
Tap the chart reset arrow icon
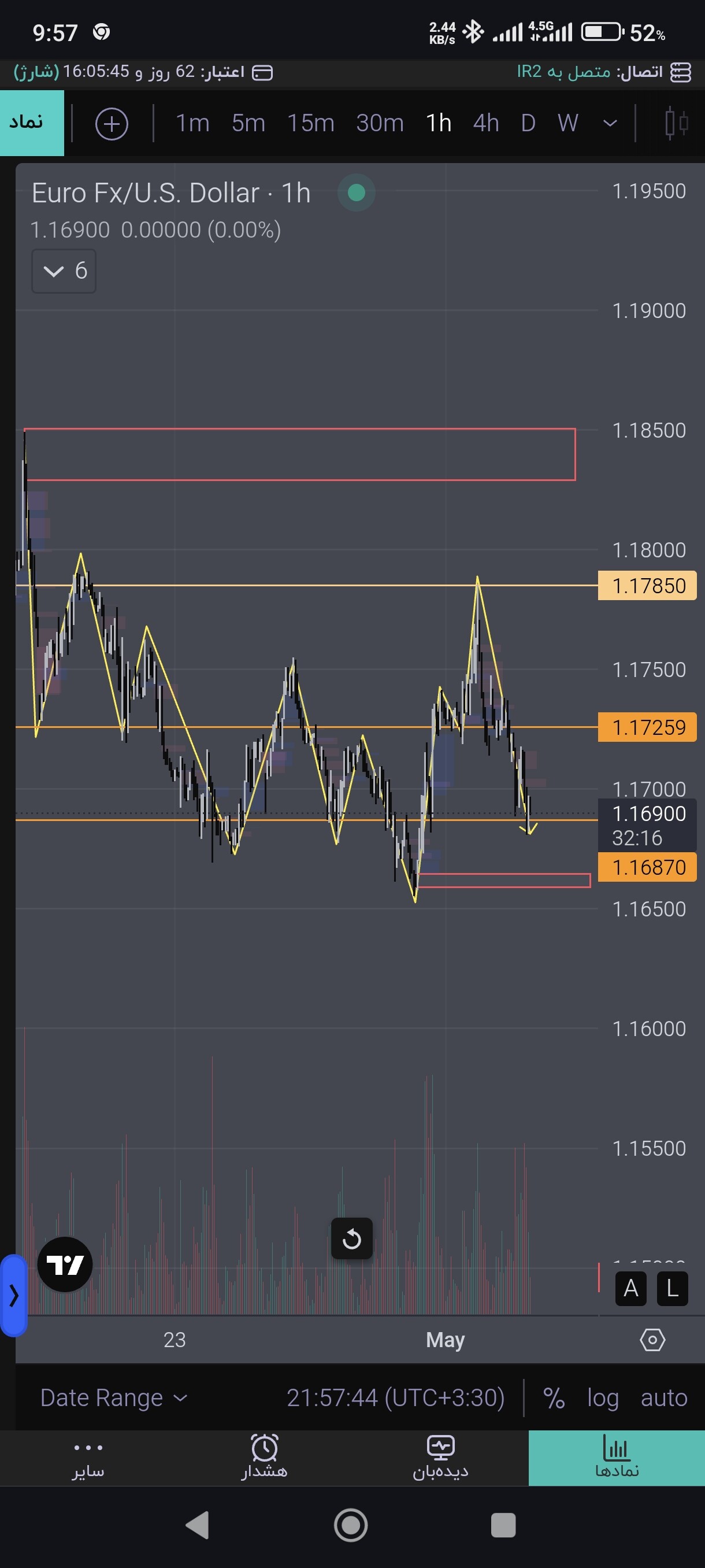tap(351, 1238)
